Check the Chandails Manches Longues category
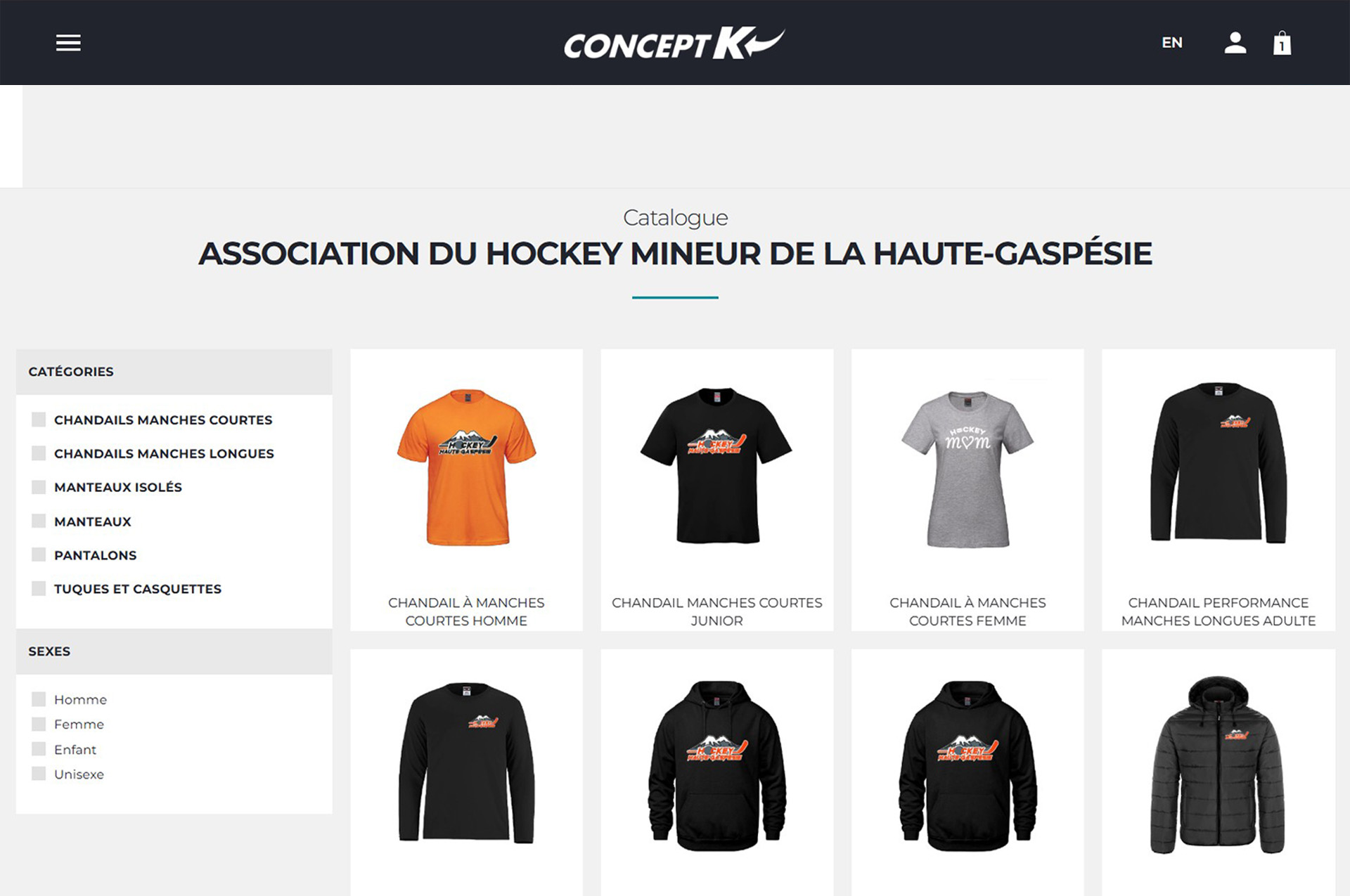Screen dimensions: 1350x896 [x=39, y=453]
